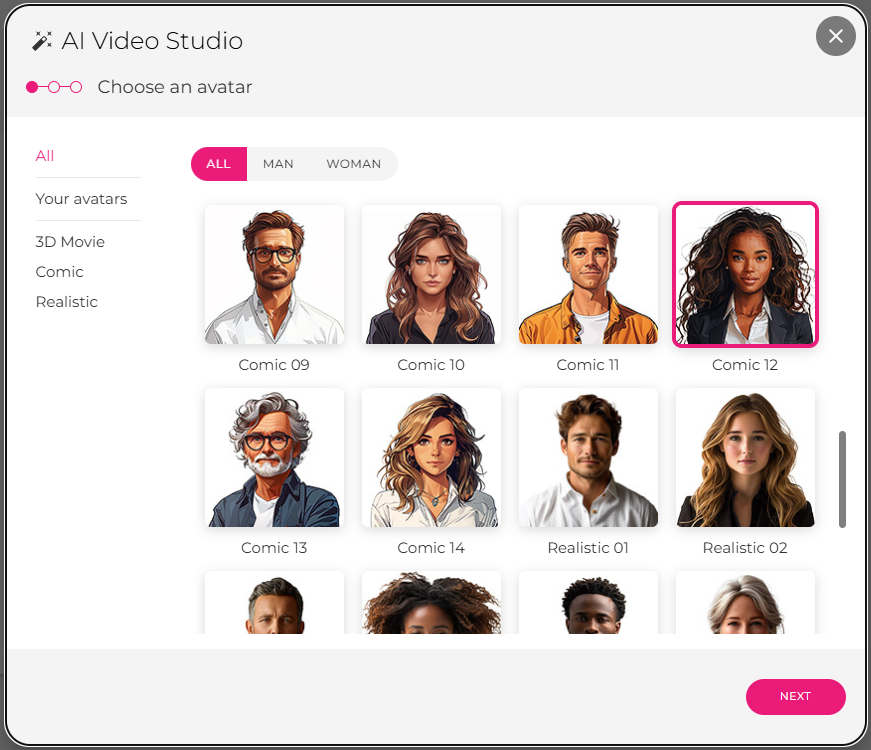Select the Realistic 01 man avatar
Viewport: 871px width, 750px height.
[x=588, y=458]
